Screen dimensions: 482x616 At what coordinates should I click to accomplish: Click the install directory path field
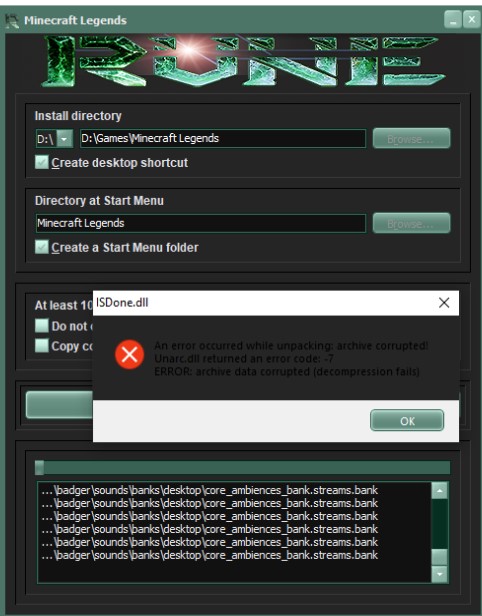point(223,138)
